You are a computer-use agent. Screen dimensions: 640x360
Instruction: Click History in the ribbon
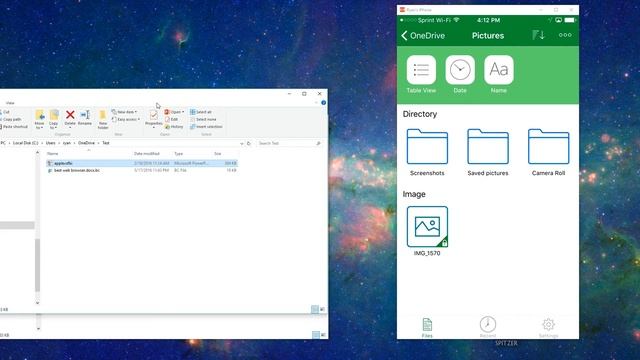(x=174, y=127)
